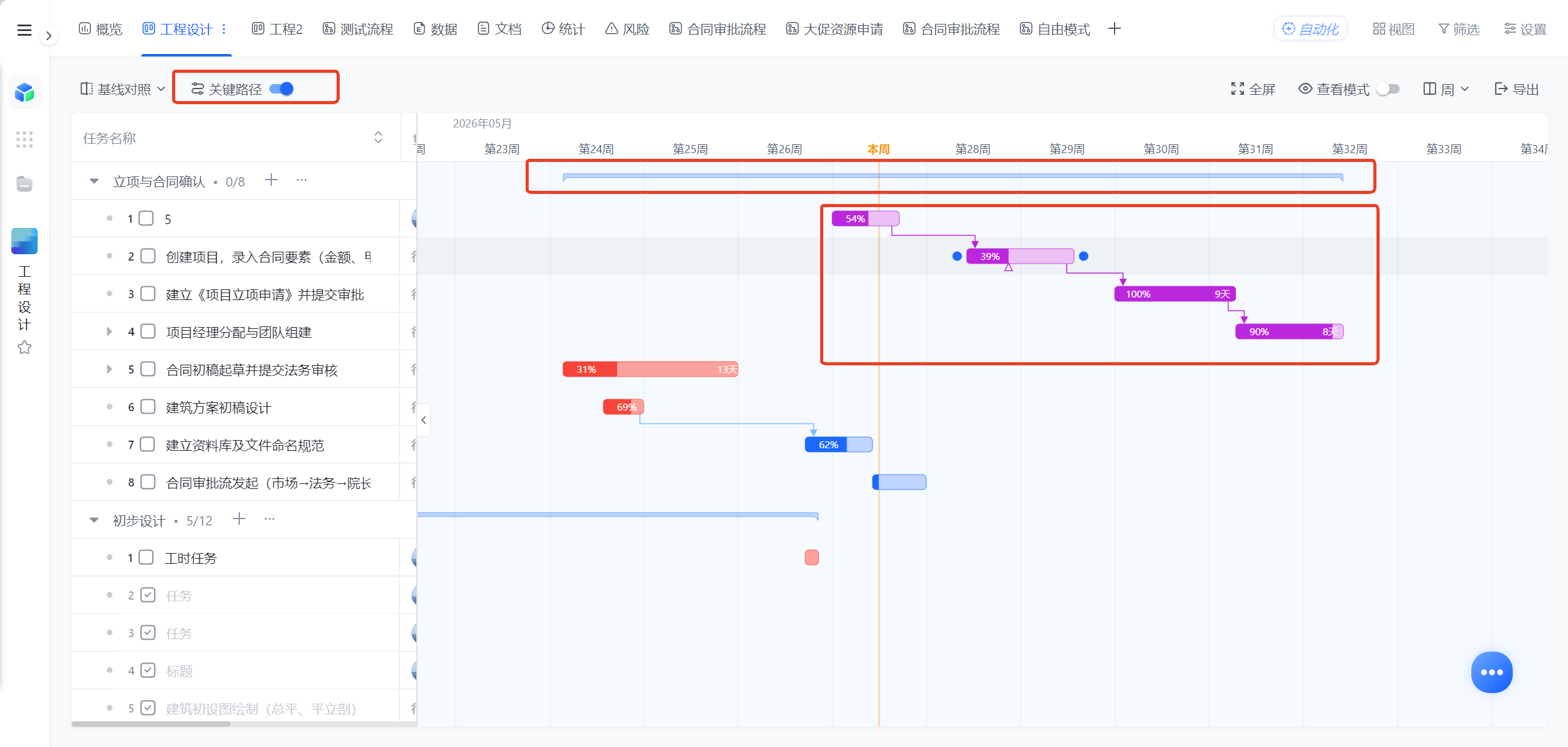Open the 基线对照 dropdown

point(123,89)
